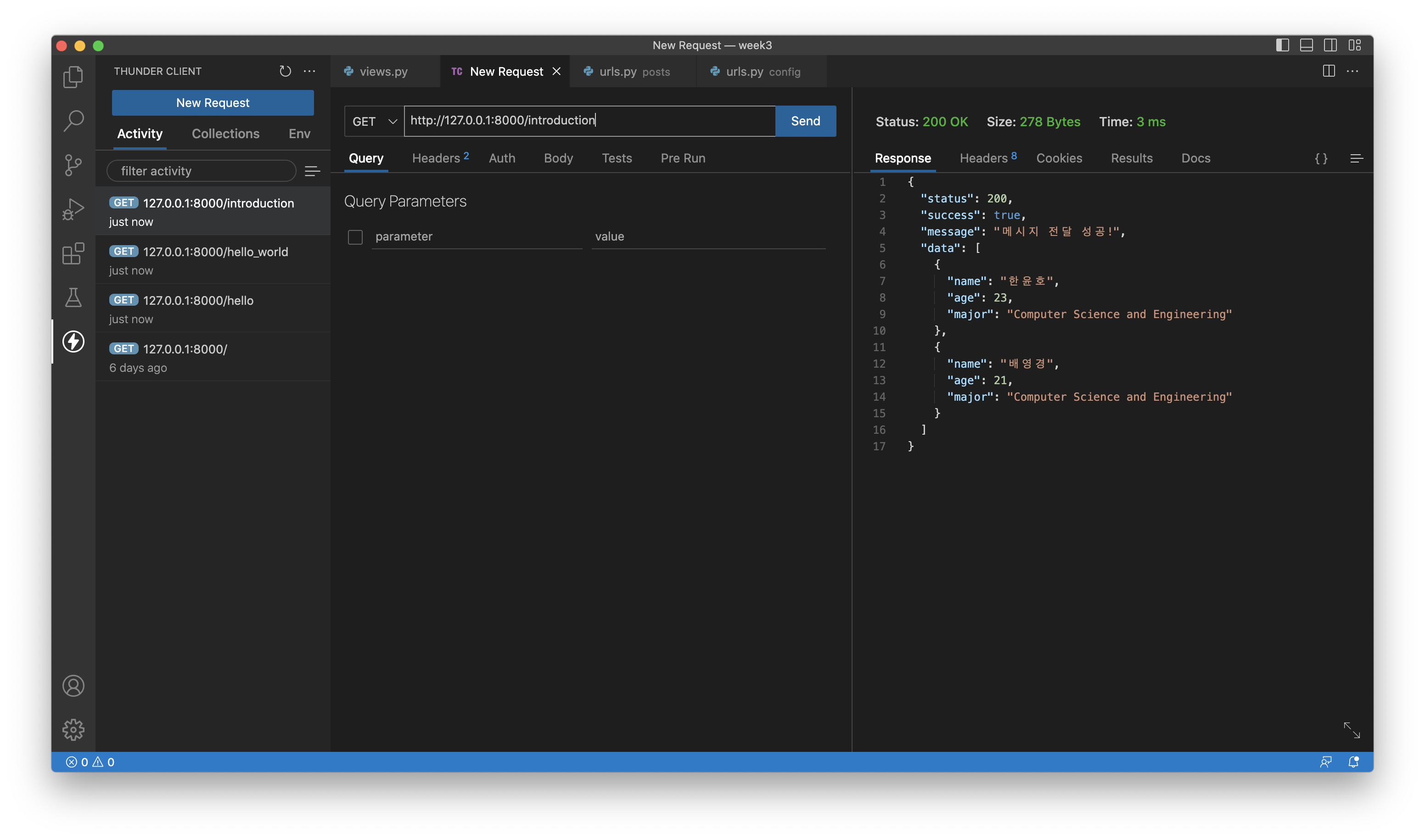Open the Extensions view

(x=74, y=254)
